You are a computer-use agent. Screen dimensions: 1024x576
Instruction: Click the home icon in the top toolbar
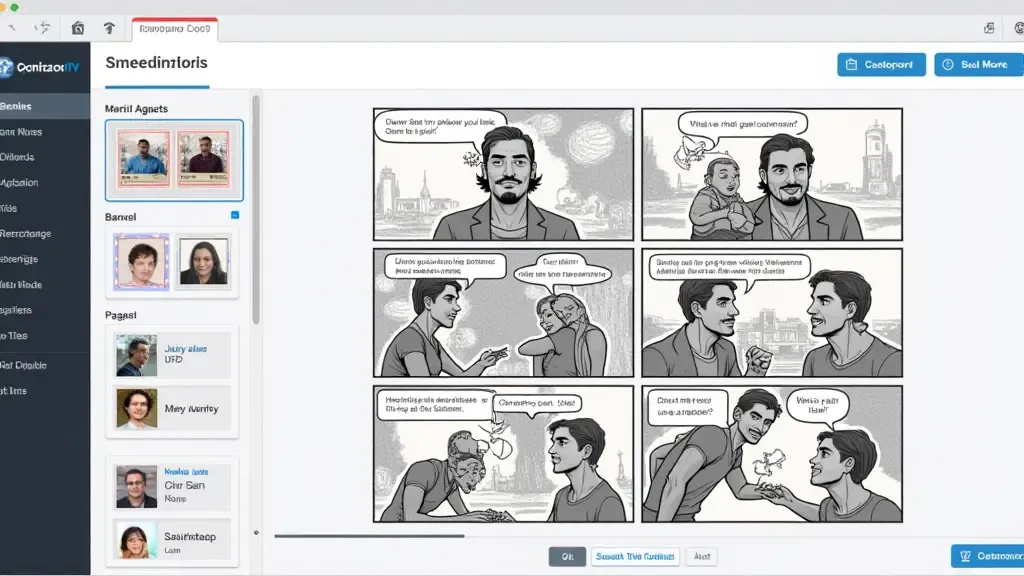[78, 28]
